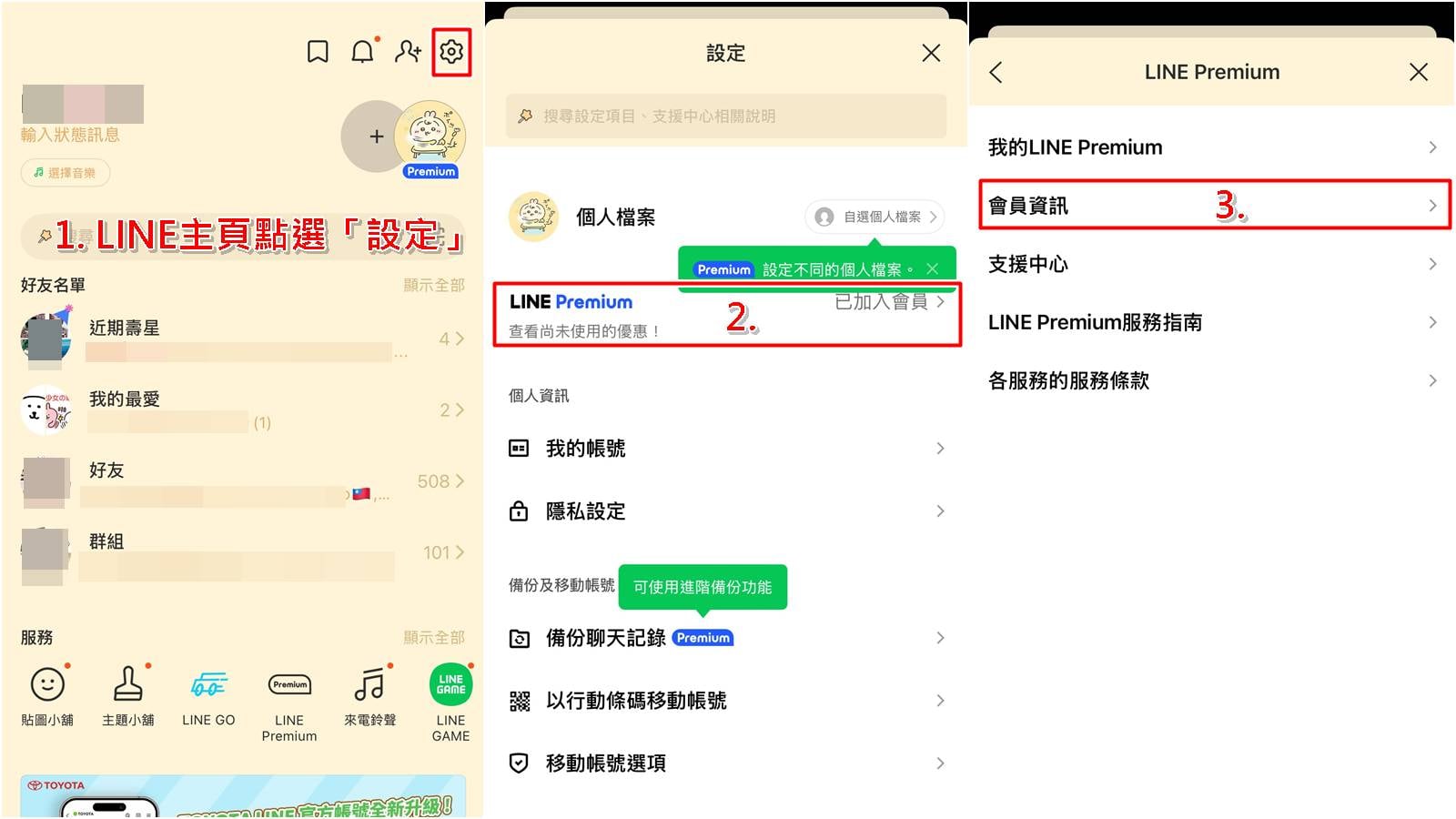Click 顯示全部 next to 好友名單
The image size is (1456, 819).
pos(436,284)
